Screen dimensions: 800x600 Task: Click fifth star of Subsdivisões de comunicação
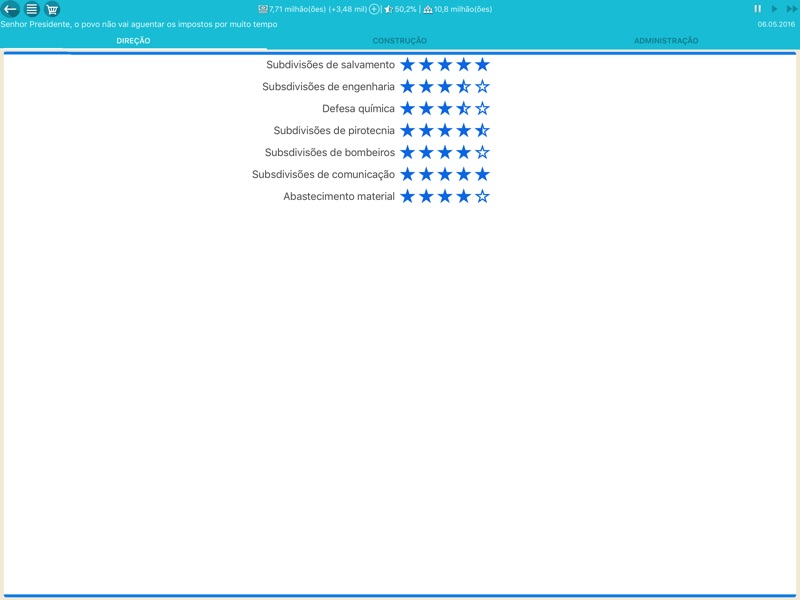(x=482, y=174)
